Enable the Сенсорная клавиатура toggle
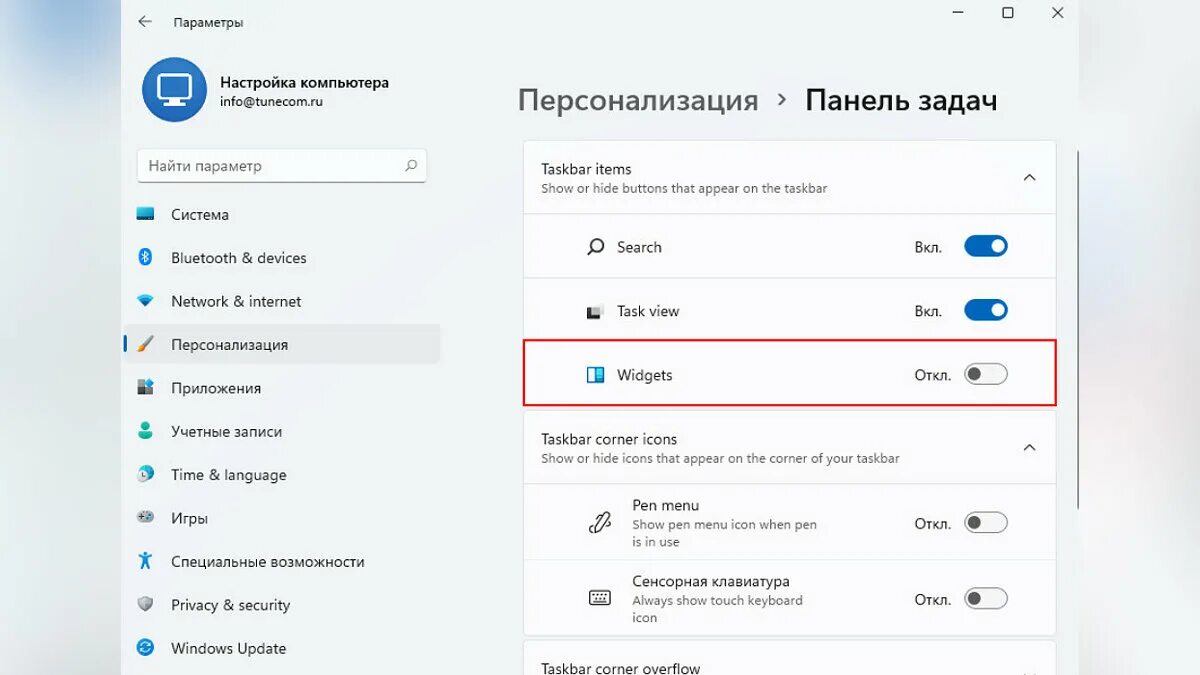This screenshot has height=675, width=1200. point(986,598)
